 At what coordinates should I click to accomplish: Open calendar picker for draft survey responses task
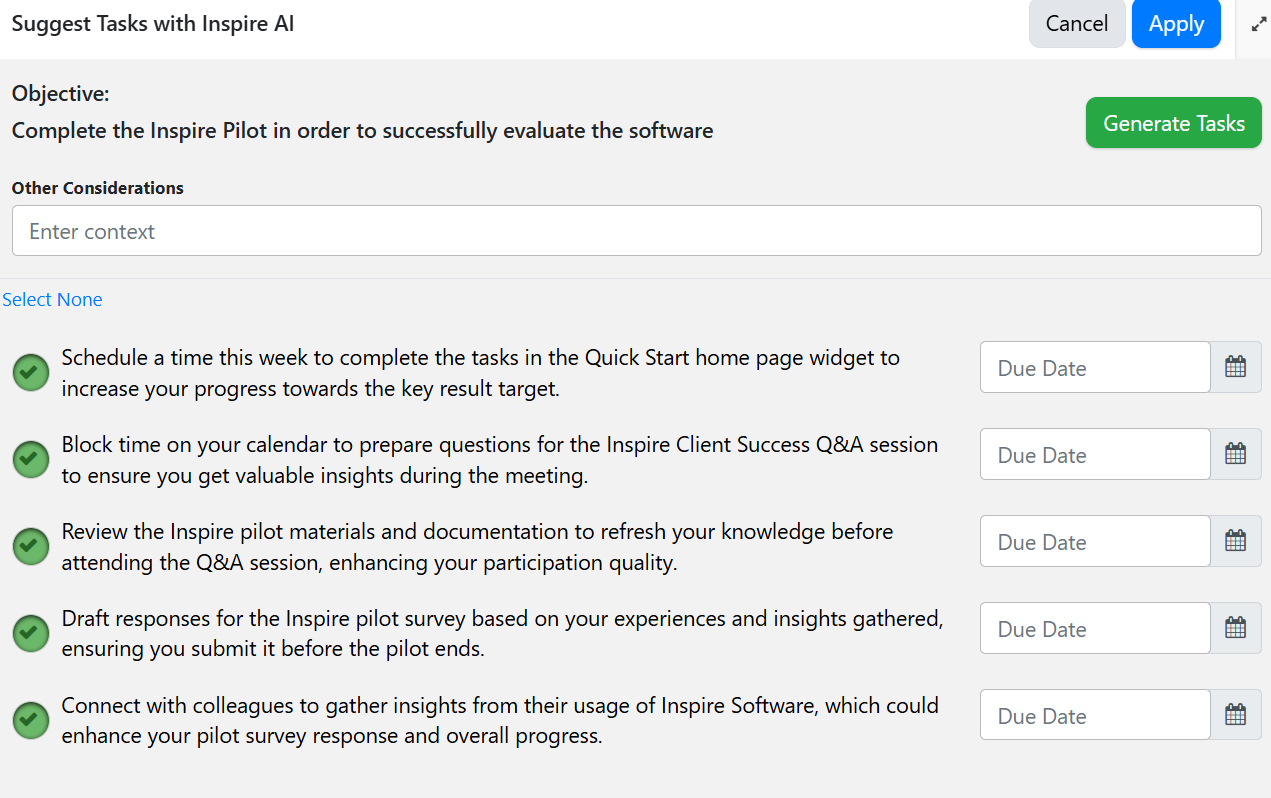click(1236, 628)
